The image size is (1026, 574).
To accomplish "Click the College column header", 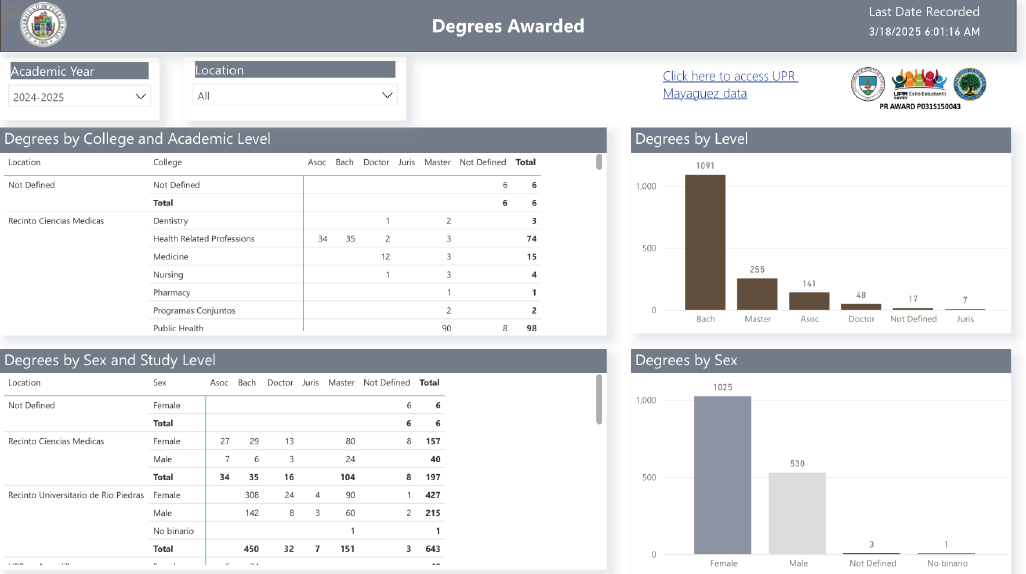I will coord(167,162).
